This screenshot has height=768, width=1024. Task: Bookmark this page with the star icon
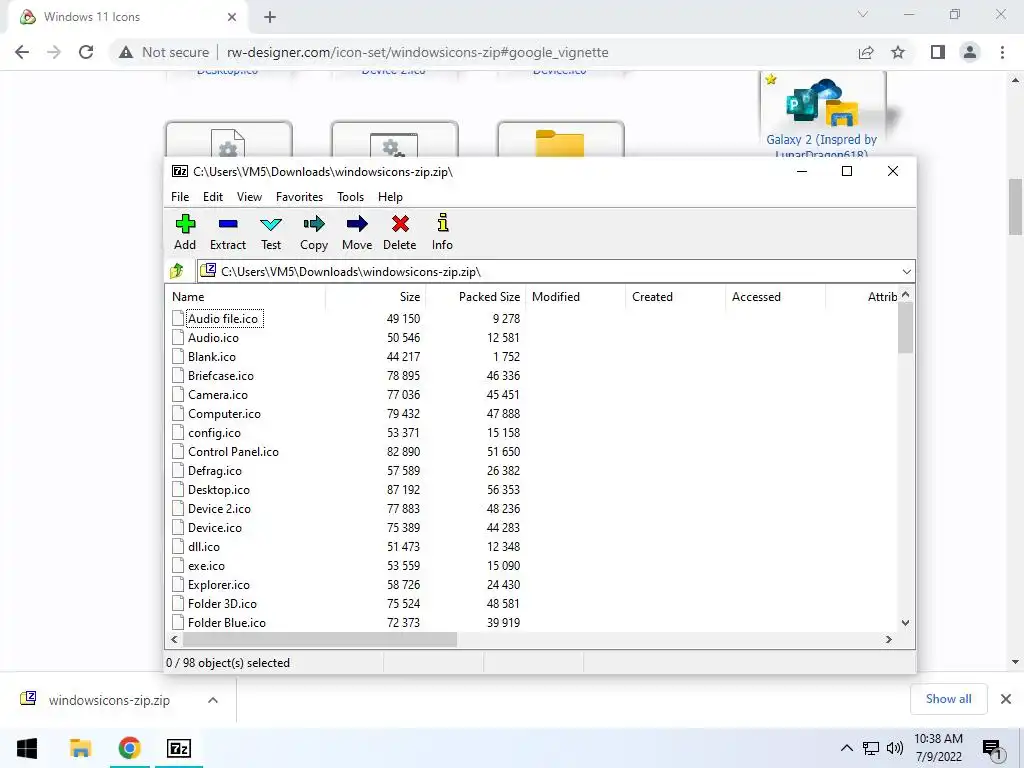coord(898,52)
